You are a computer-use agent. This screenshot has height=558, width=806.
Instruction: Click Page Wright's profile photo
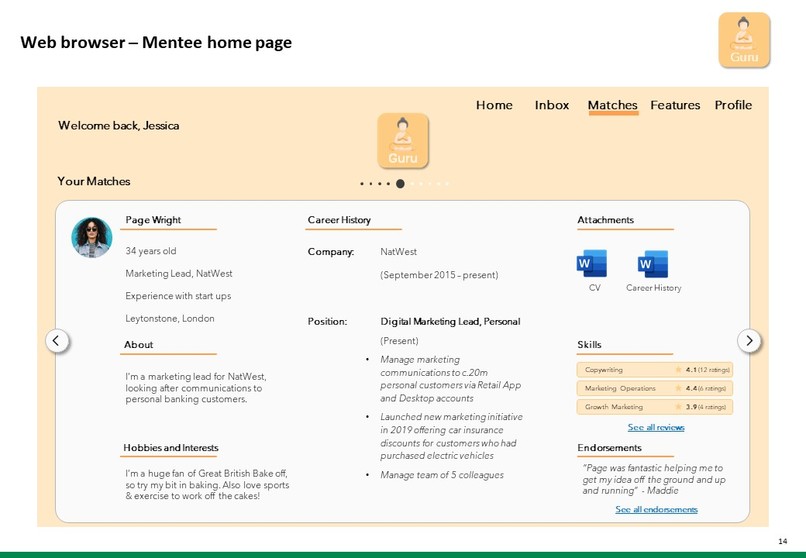(91, 237)
